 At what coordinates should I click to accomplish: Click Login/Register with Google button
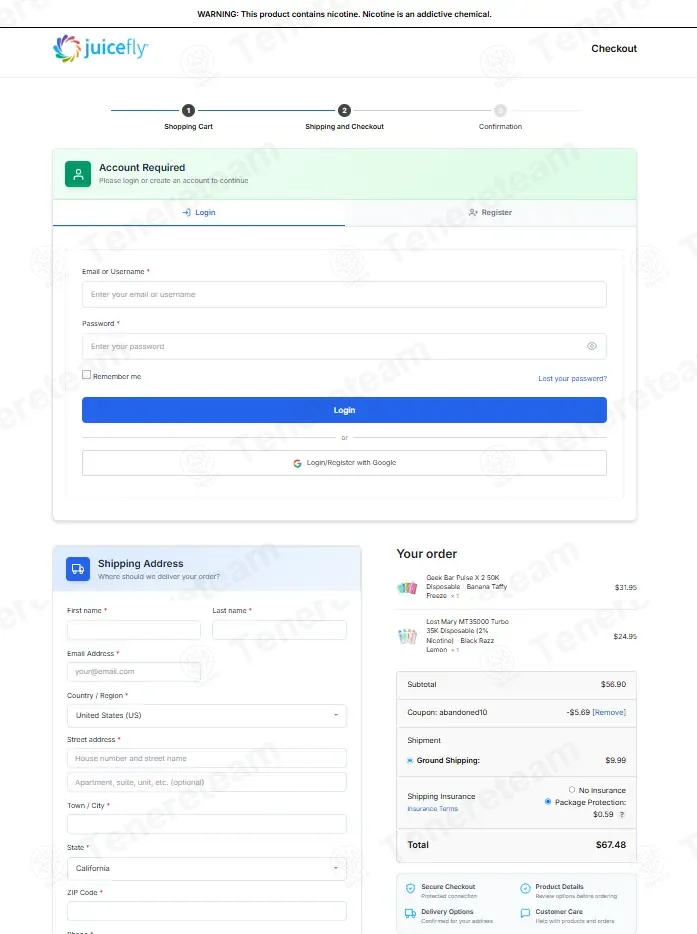pyautogui.click(x=344, y=463)
